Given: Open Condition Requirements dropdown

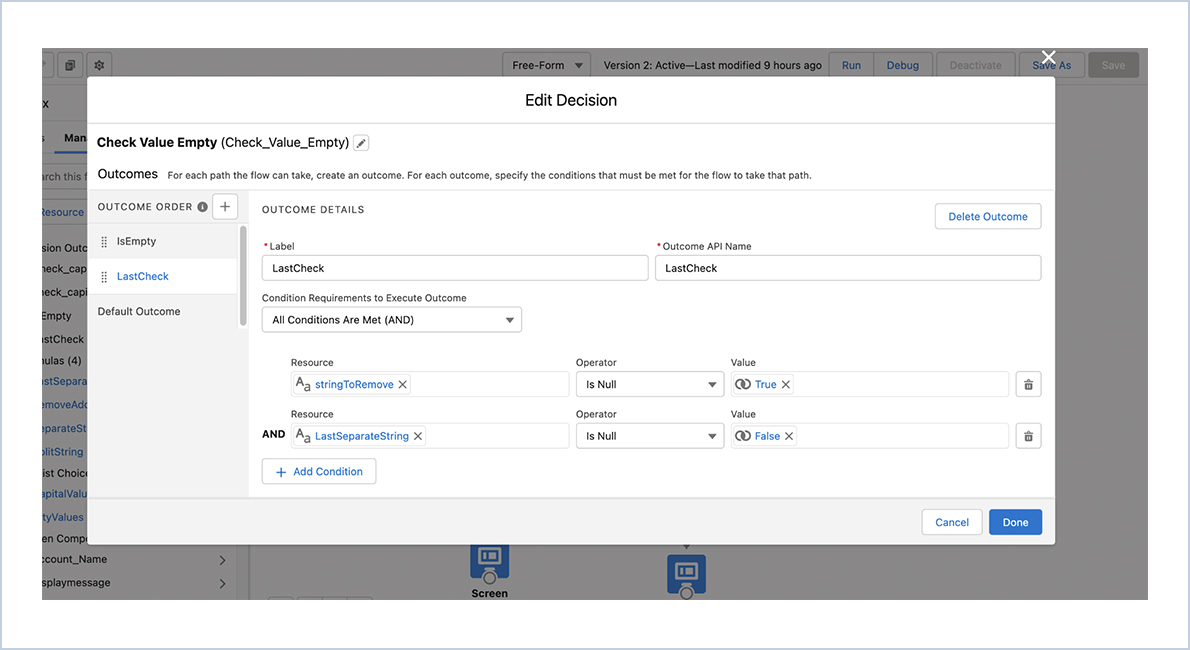Looking at the screenshot, I should click(391, 320).
